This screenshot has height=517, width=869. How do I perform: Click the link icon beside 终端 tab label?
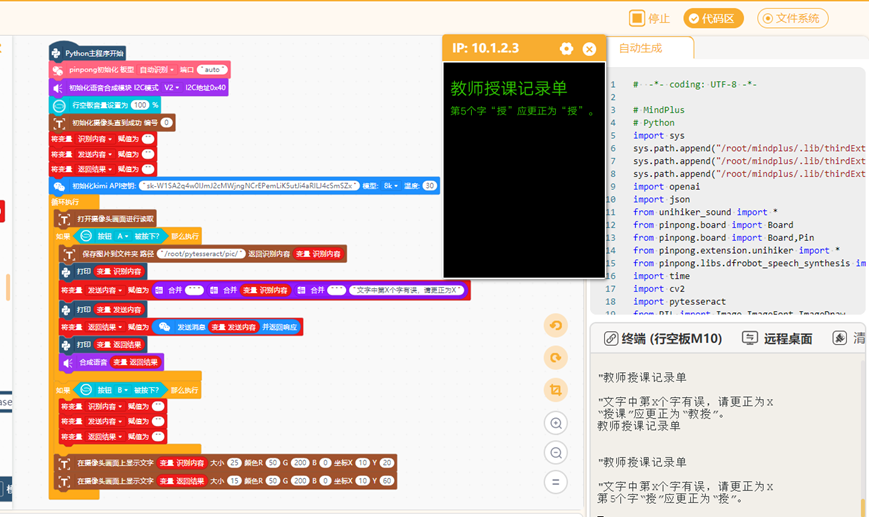[610, 338]
